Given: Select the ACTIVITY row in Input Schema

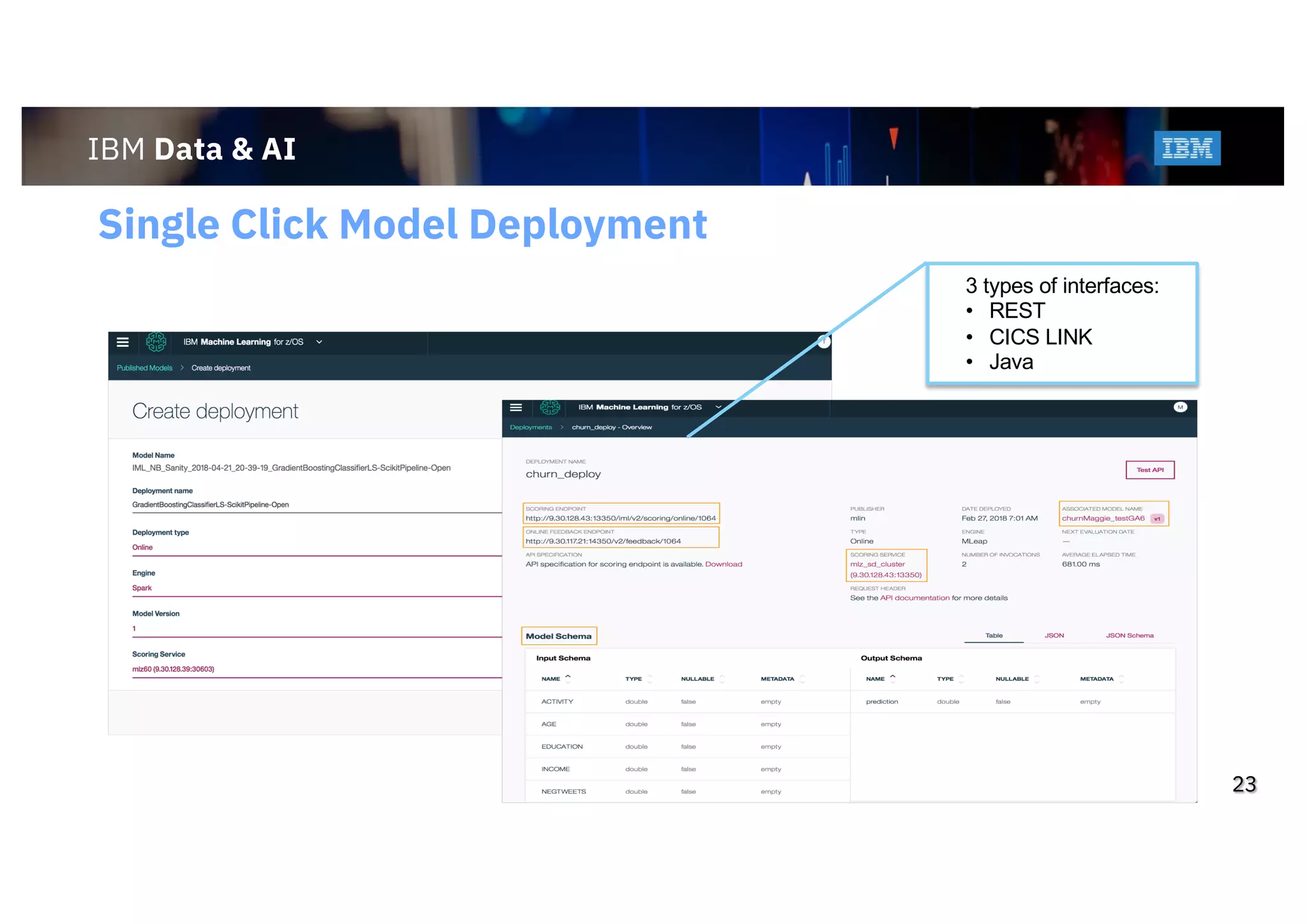Looking at the screenshot, I should coord(687,701).
